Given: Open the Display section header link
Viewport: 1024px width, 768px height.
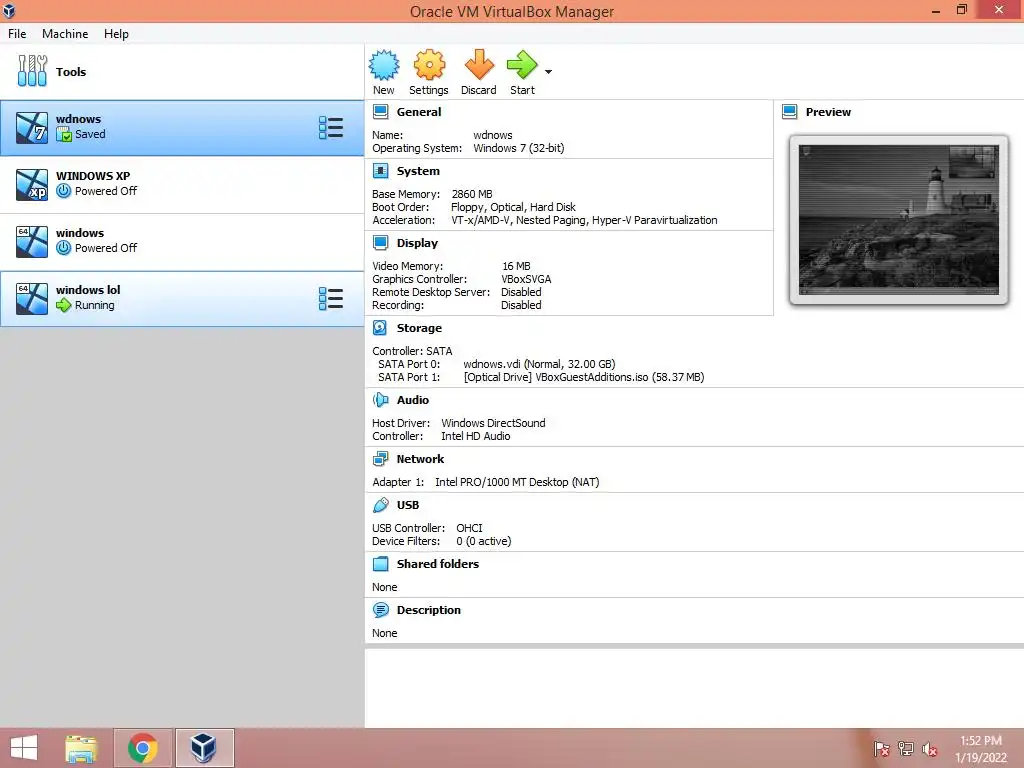Looking at the screenshot, I should click(417, 243).
